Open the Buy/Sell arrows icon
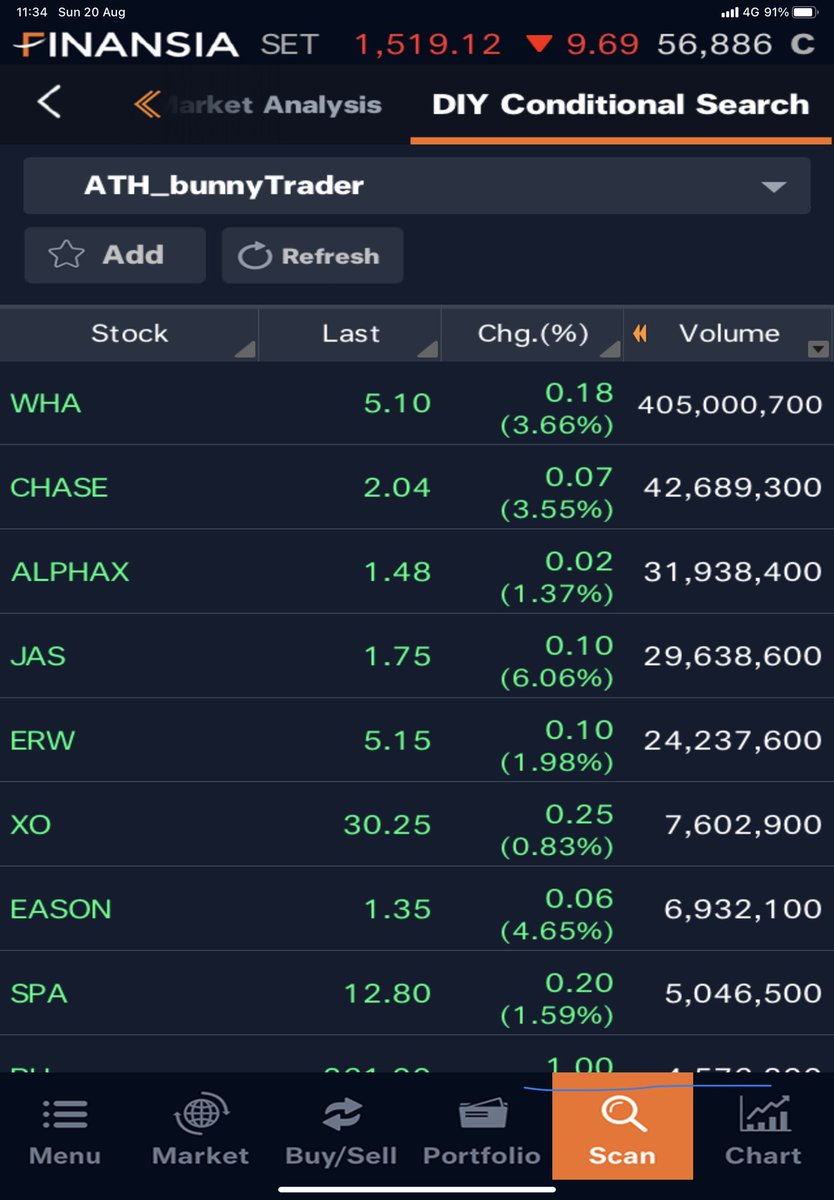The width and height of the screenshot is (834, 1200). click(x=341, y=1114)
